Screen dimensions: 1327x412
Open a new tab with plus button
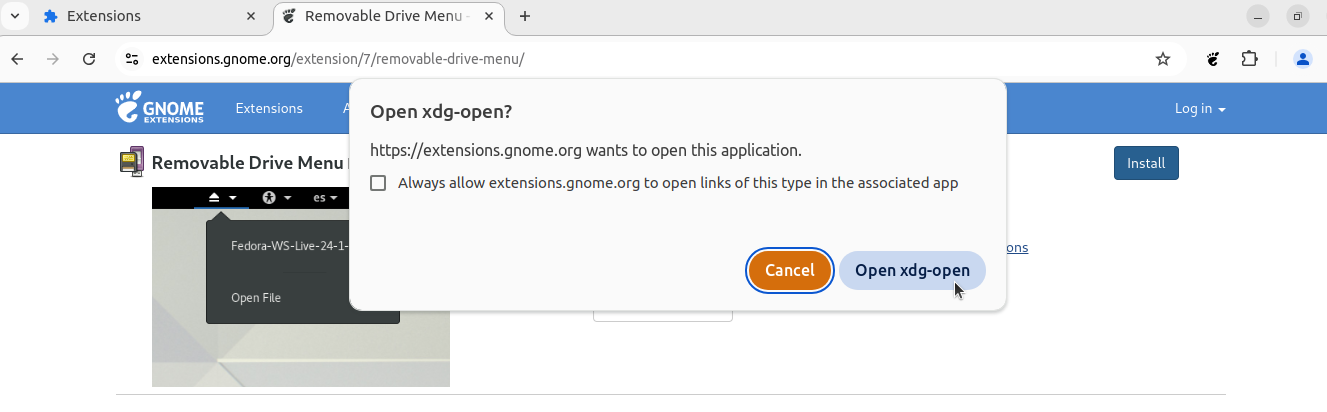525,16
